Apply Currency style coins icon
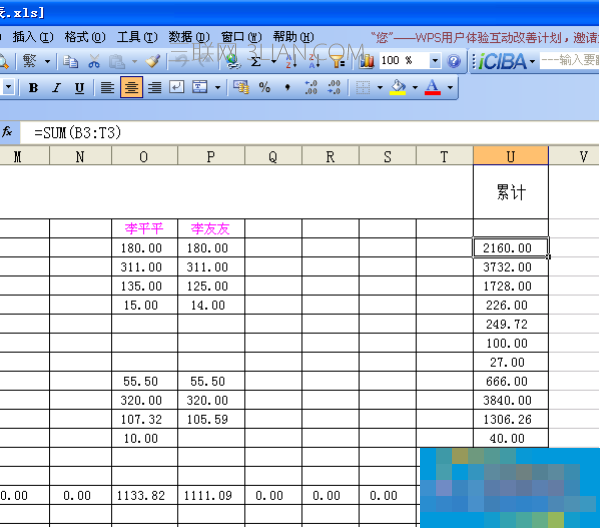This screenshot has width=600, height=528. 241,87
